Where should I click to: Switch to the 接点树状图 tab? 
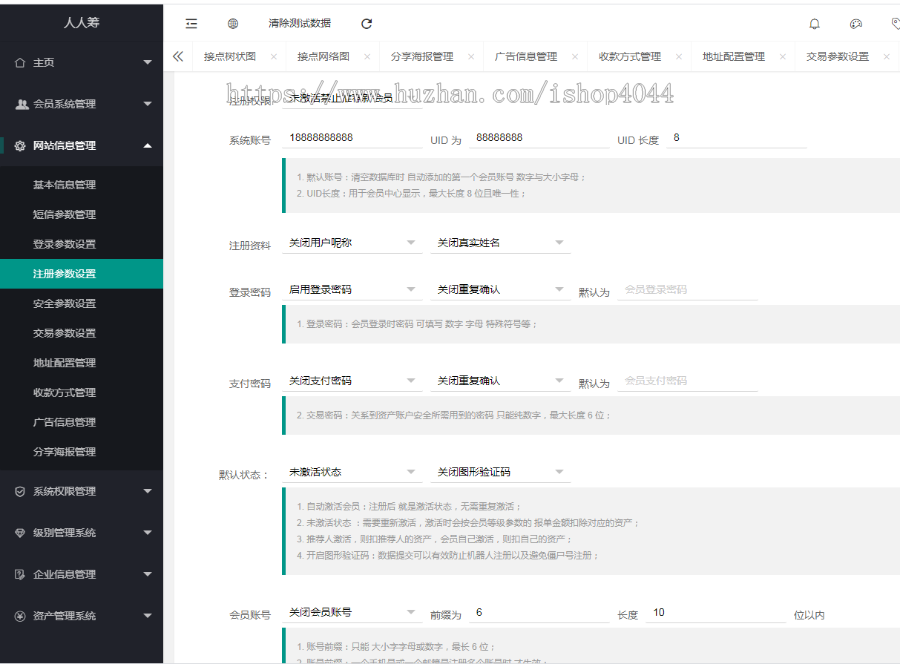(x=230, y=56)
